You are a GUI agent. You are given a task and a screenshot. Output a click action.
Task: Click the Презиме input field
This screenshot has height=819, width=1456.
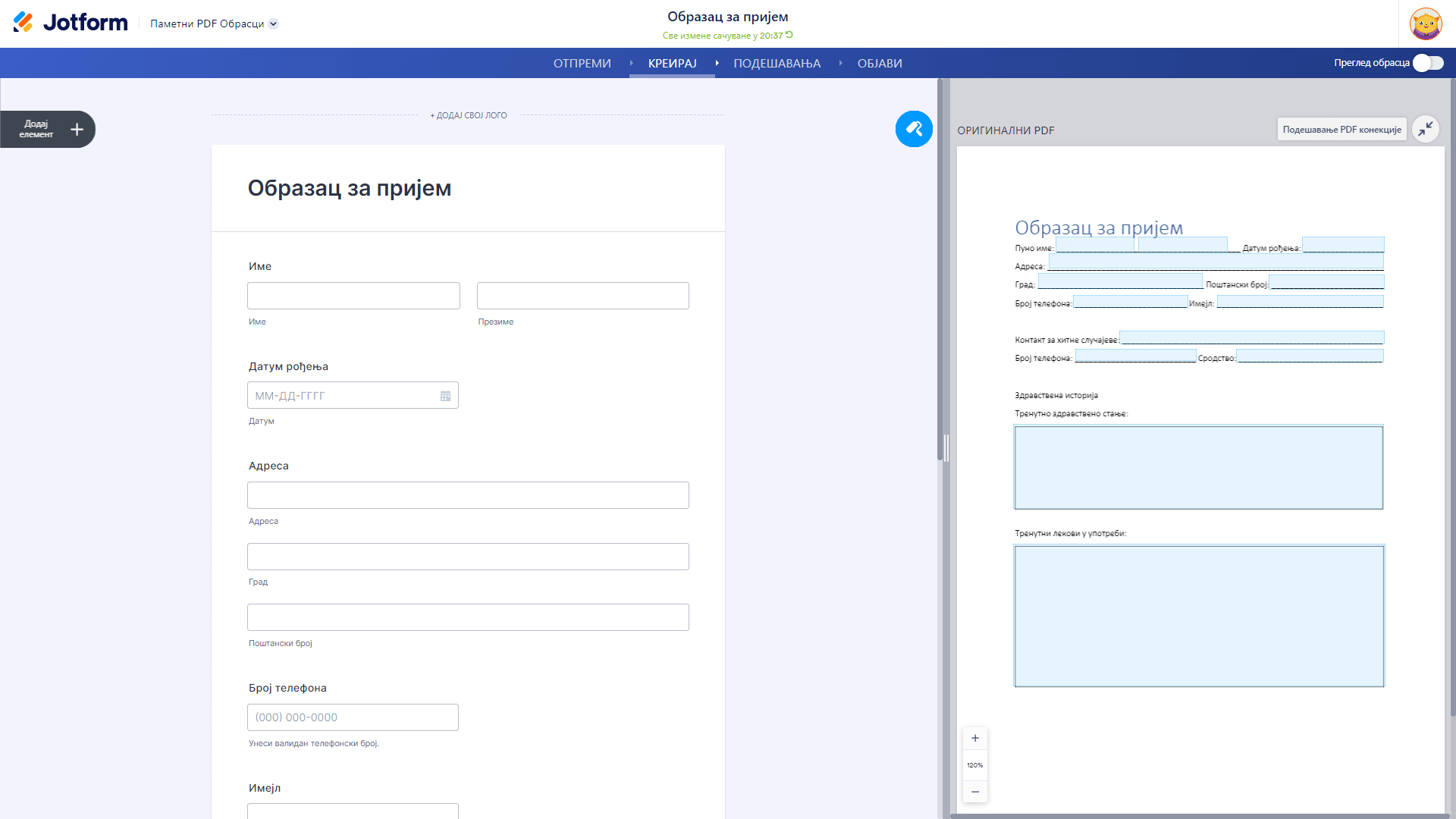click(582, 296)
